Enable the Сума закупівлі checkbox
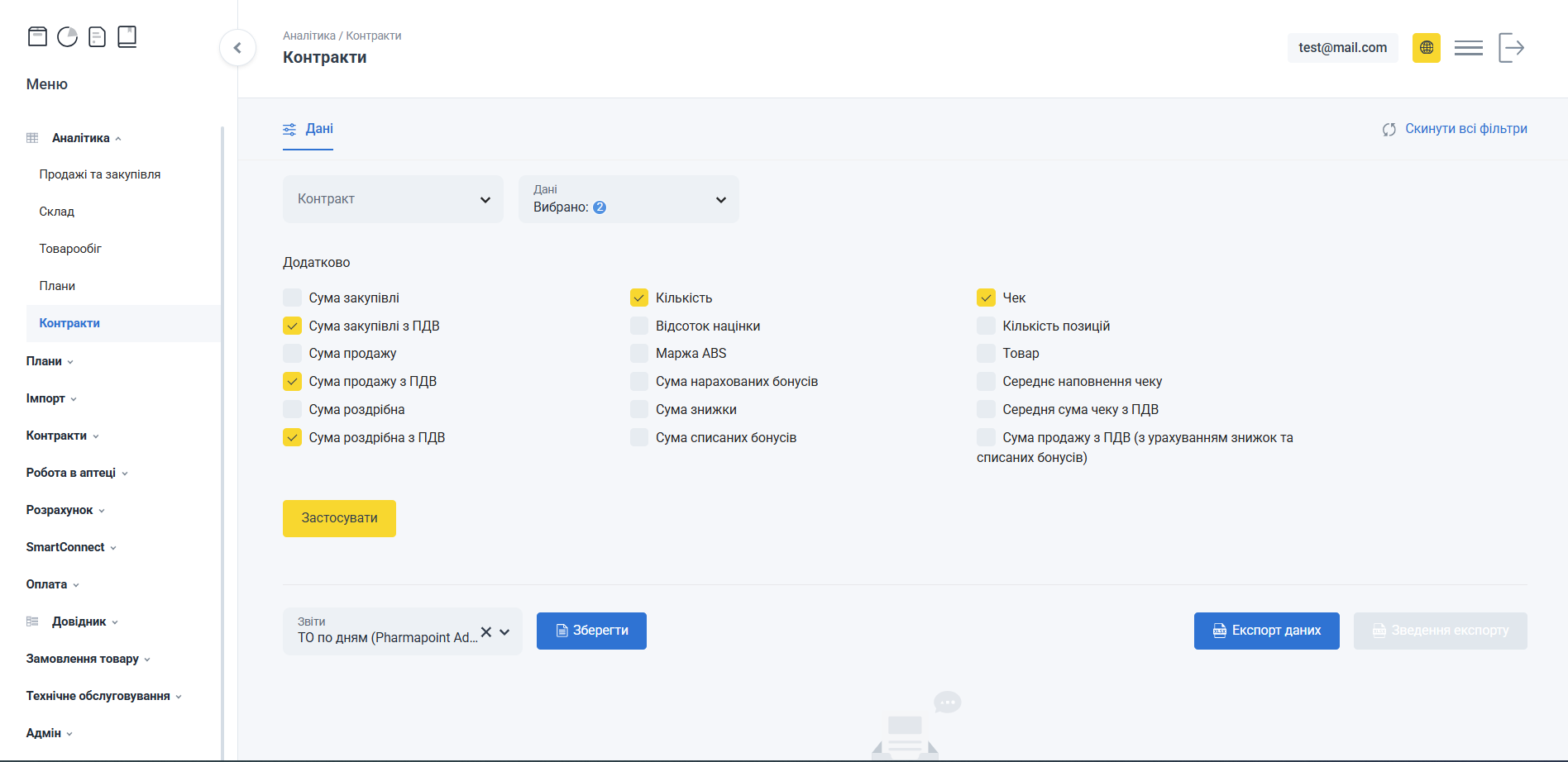 (292, 298)
